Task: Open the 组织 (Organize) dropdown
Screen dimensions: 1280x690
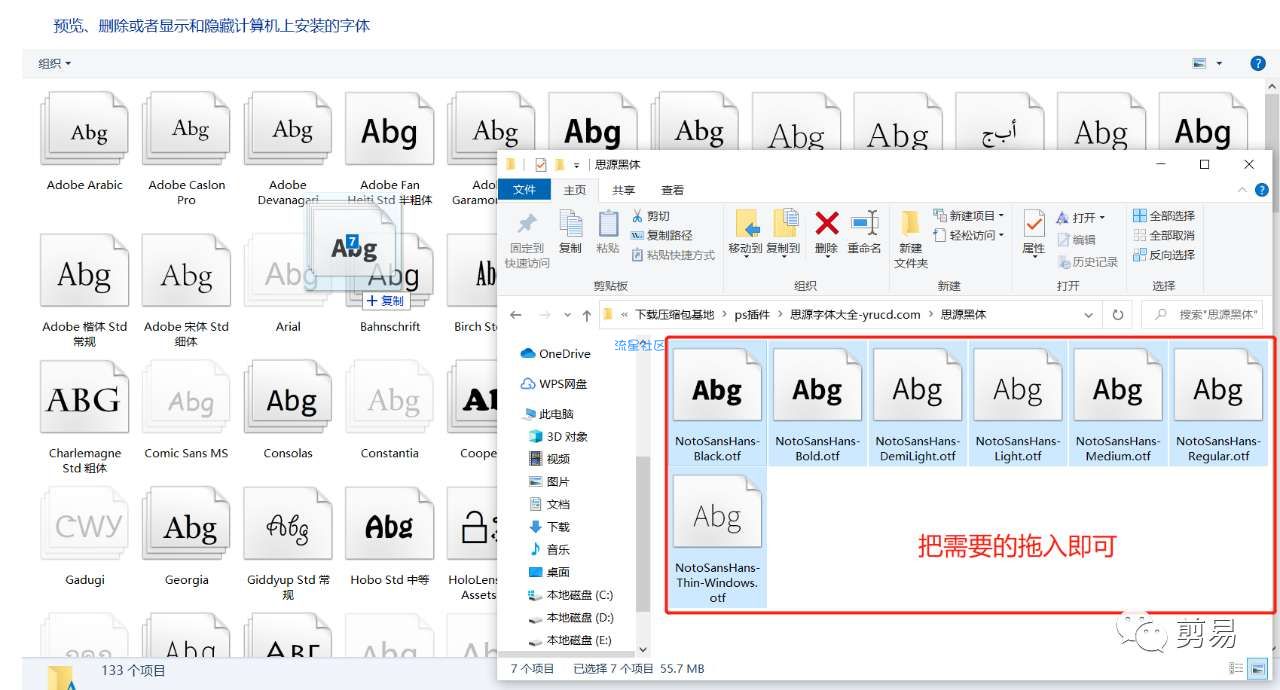Action: pos(54,63)
